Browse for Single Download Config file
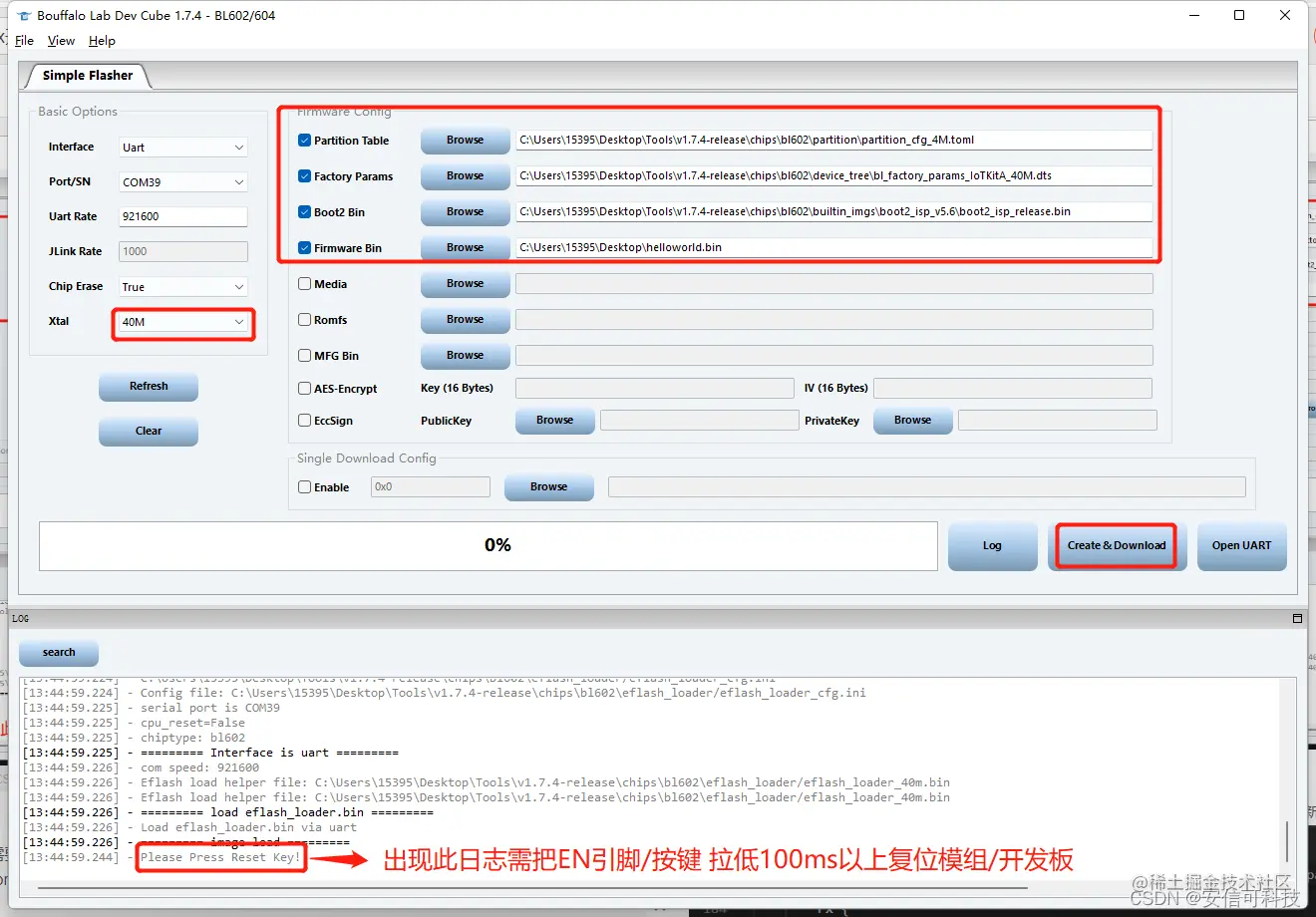The image size is (1316, 917). pyautogui.click(x=548, y=487)
